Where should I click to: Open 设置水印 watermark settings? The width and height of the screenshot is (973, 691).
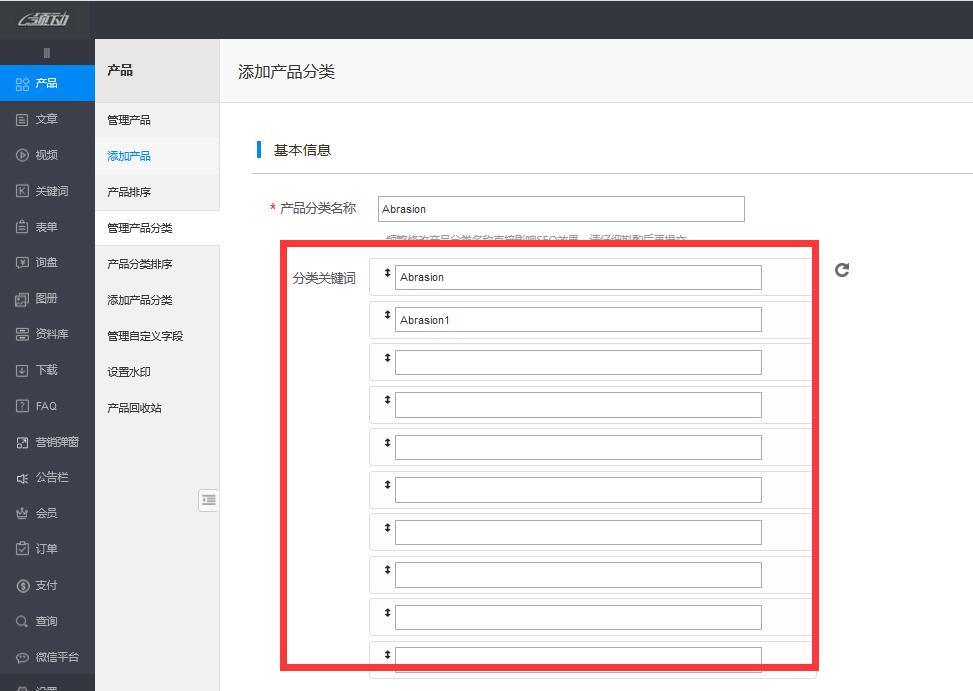(x=129, y=372)
